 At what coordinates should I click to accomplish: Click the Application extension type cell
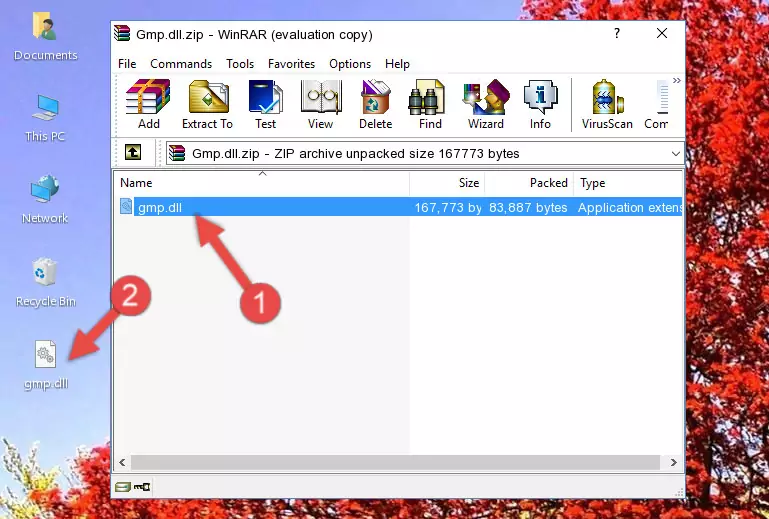point(630,208)
